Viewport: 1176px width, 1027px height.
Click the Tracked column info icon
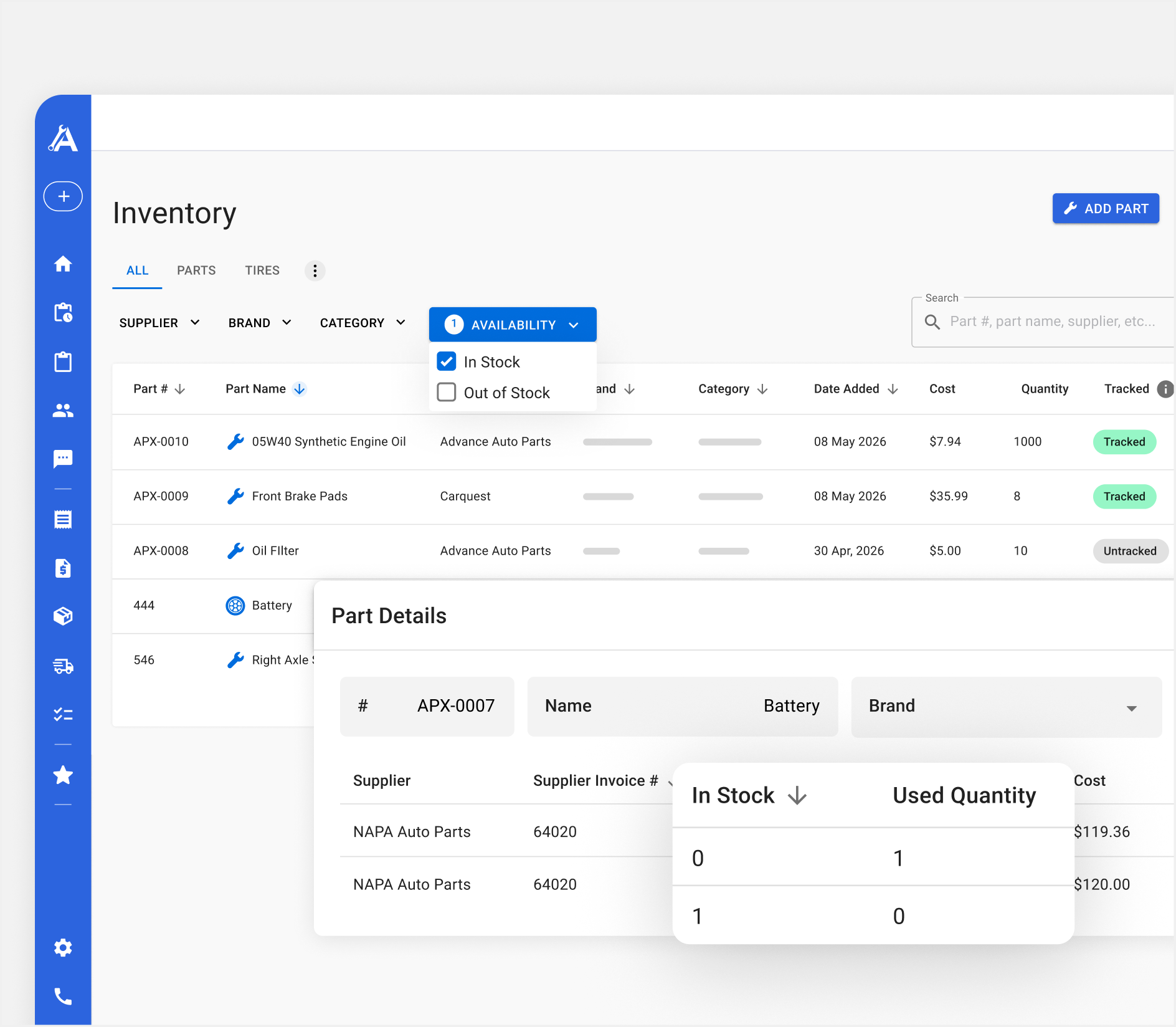[1165, 389]
